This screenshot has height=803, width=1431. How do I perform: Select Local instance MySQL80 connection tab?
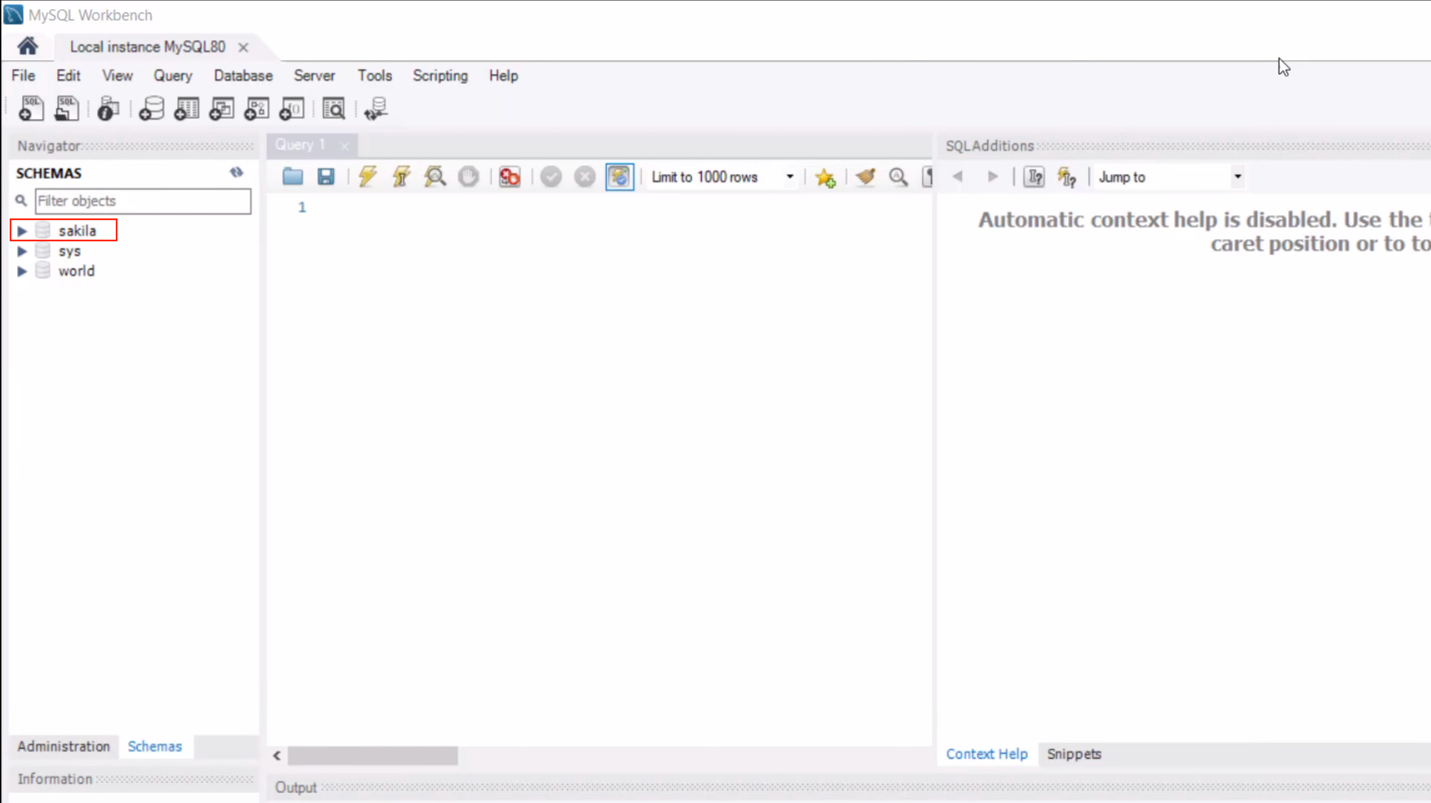tap(147, 47)
